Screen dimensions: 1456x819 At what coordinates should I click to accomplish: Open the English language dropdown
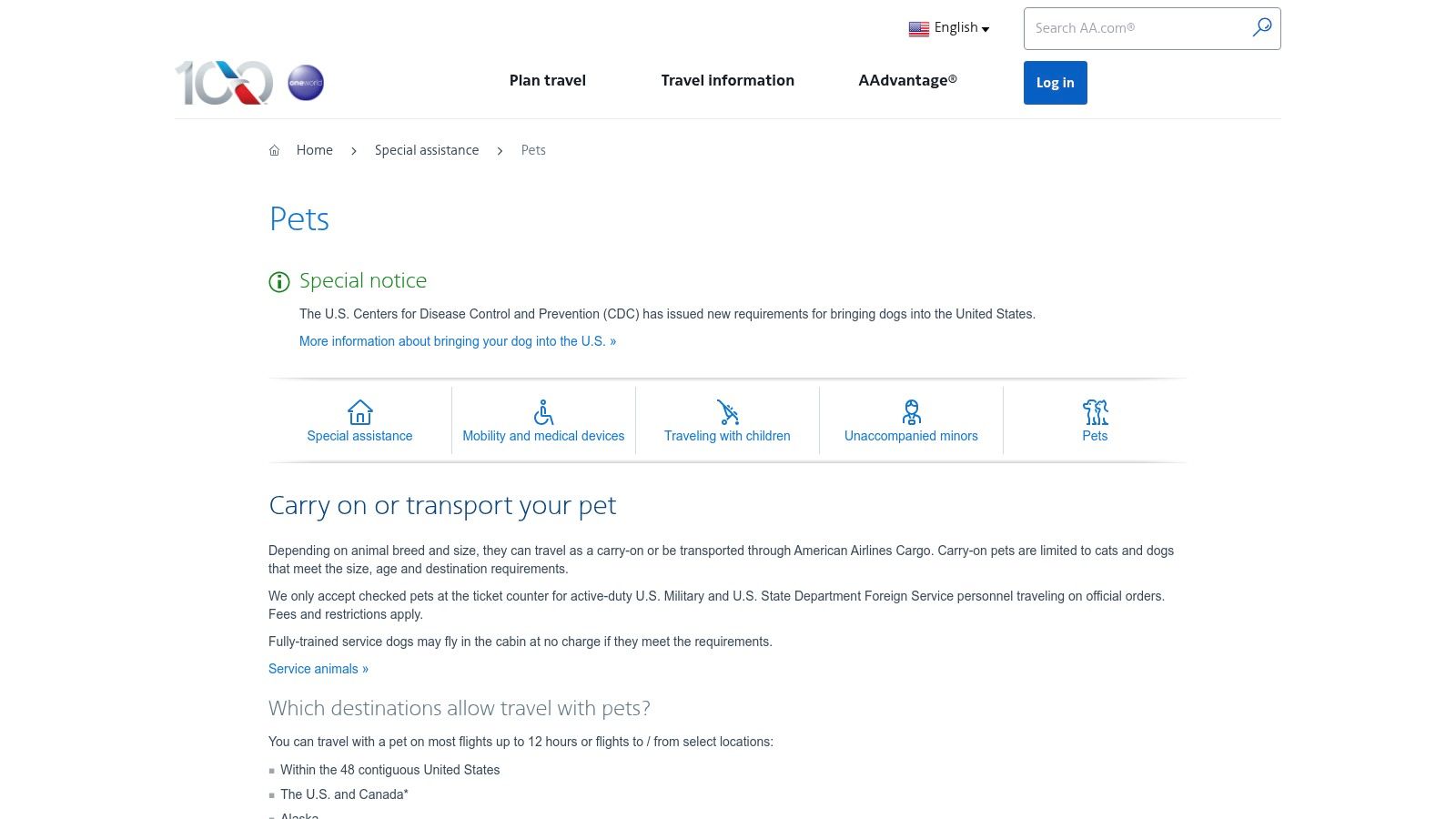pyautogui.click(x=955, y=27)
